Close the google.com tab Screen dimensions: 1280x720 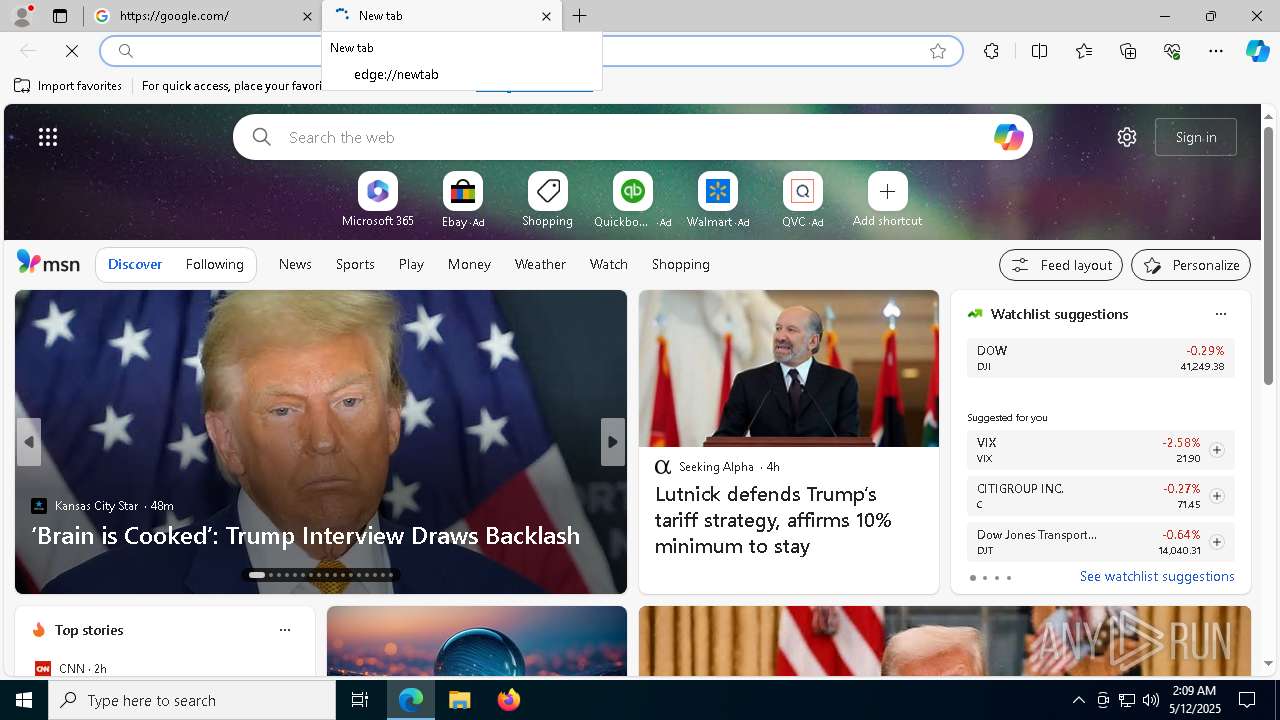(307, 16)
